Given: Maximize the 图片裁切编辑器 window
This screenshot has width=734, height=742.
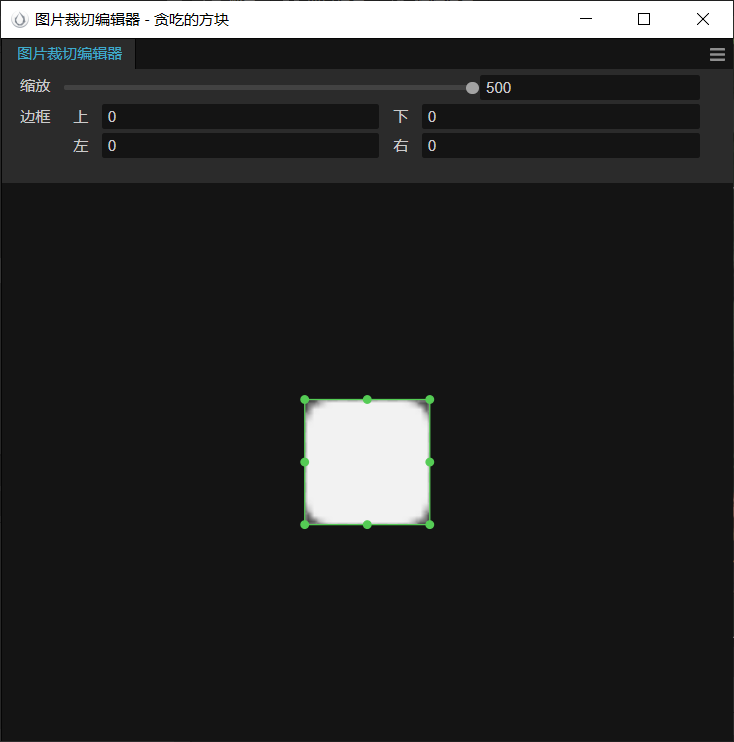Looking at the screenshot, I should click(644, 19).
